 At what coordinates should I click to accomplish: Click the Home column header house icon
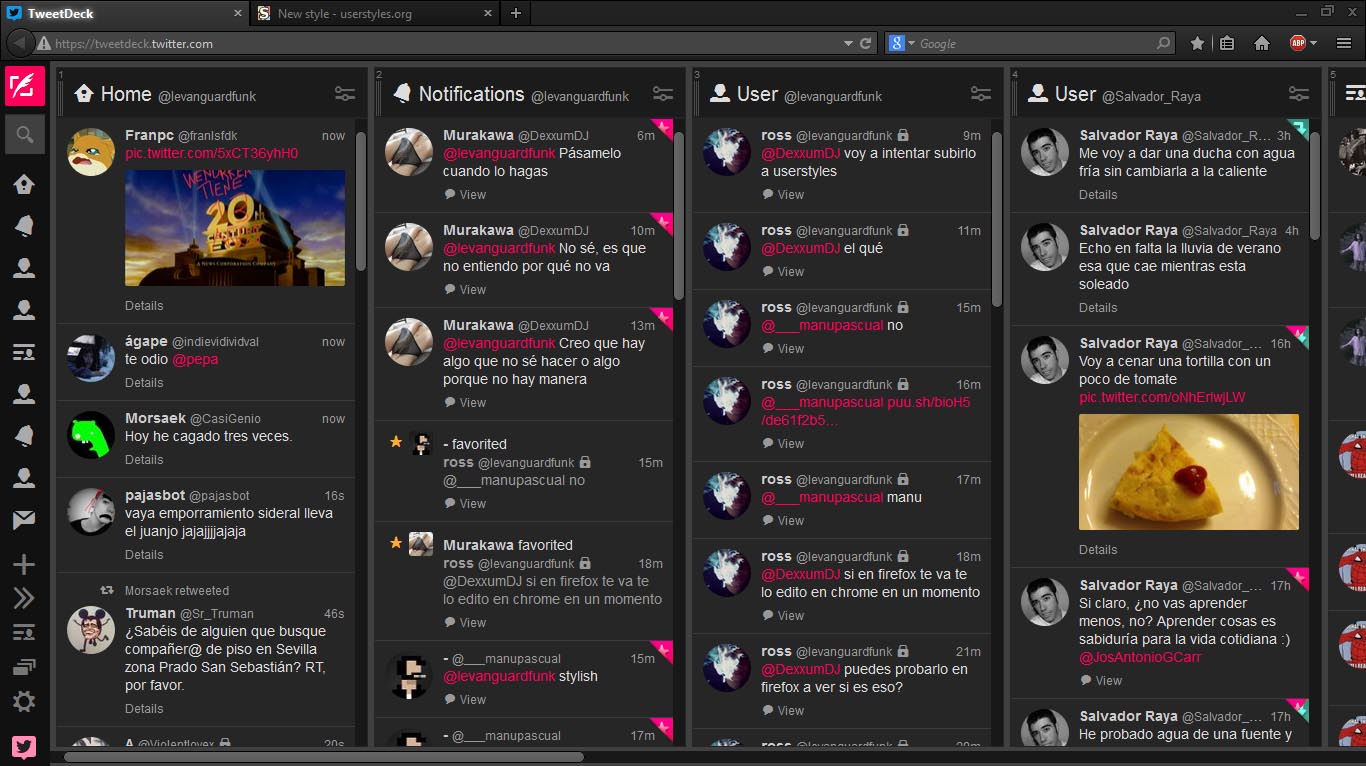(x=84, y=93)
